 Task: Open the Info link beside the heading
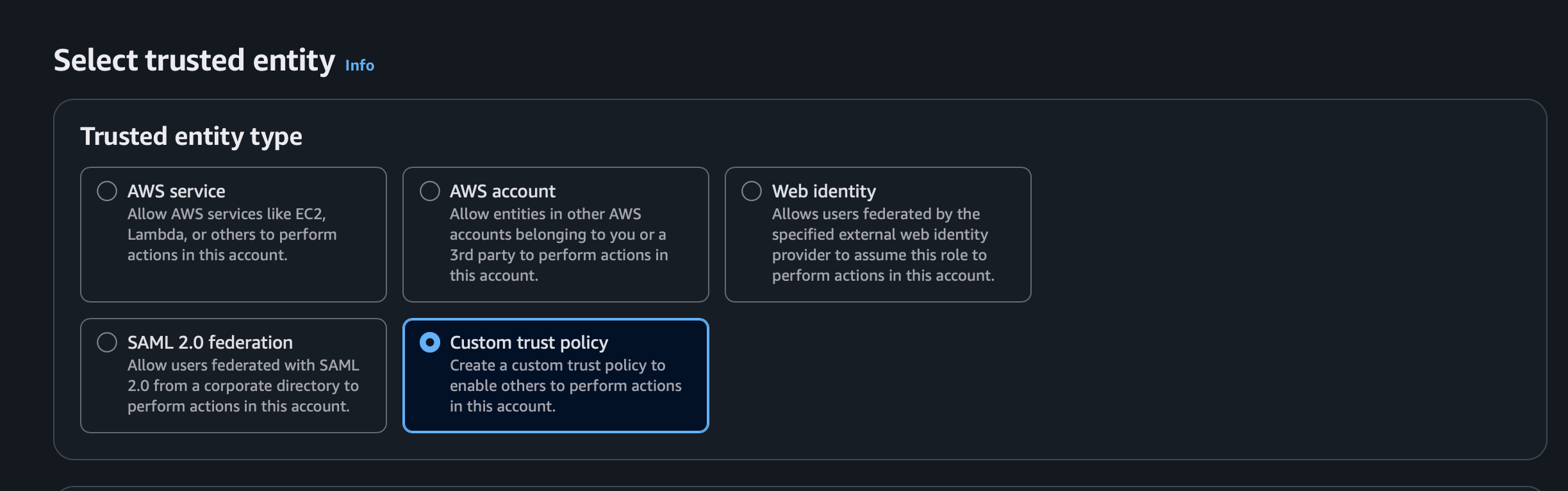(359, 65)
